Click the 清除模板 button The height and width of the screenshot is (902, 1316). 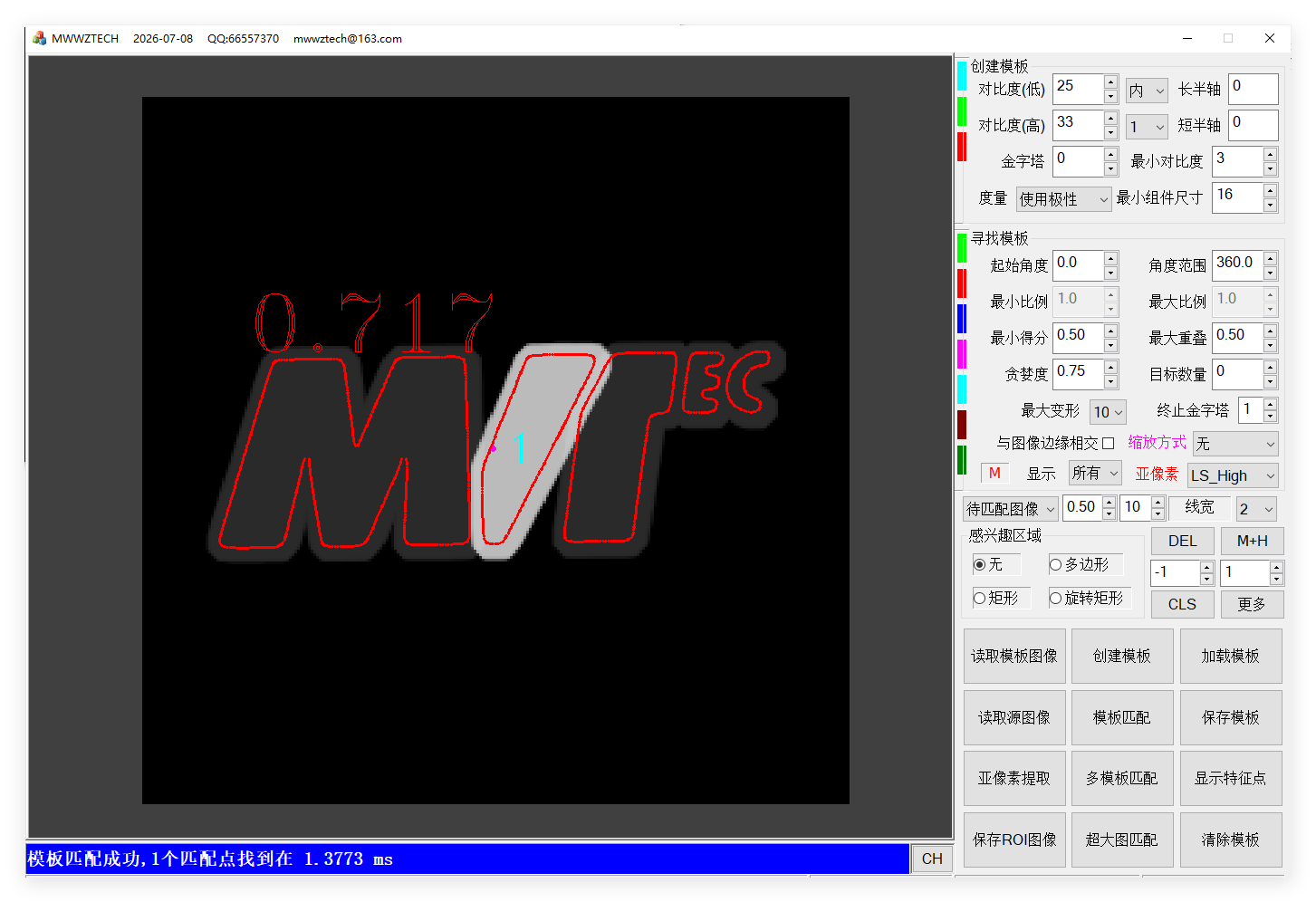pos(1231,840)
